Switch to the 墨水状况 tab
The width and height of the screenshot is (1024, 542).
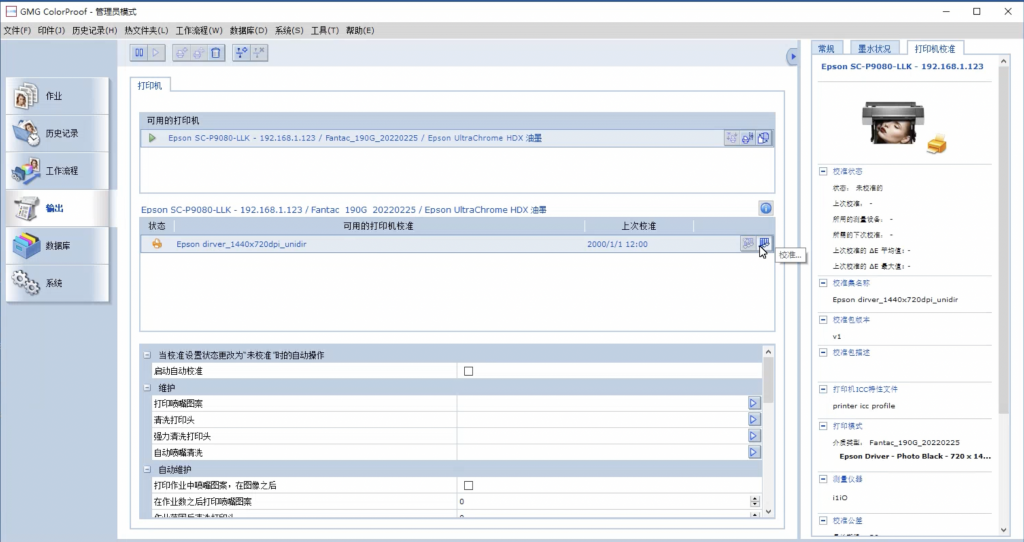[874, 48]
